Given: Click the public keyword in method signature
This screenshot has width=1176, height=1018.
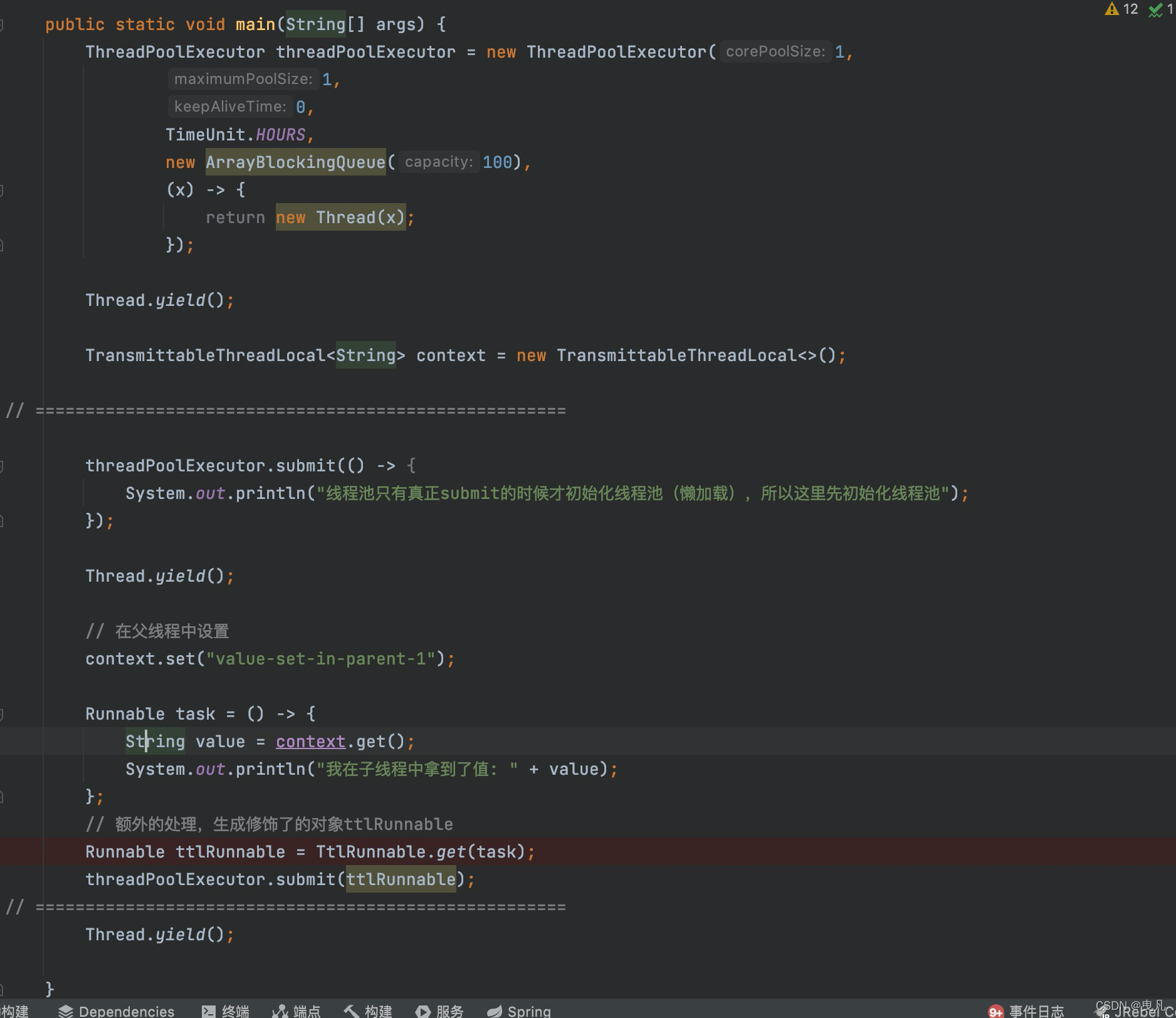Looking at the screenshot, I should (75, 24).
